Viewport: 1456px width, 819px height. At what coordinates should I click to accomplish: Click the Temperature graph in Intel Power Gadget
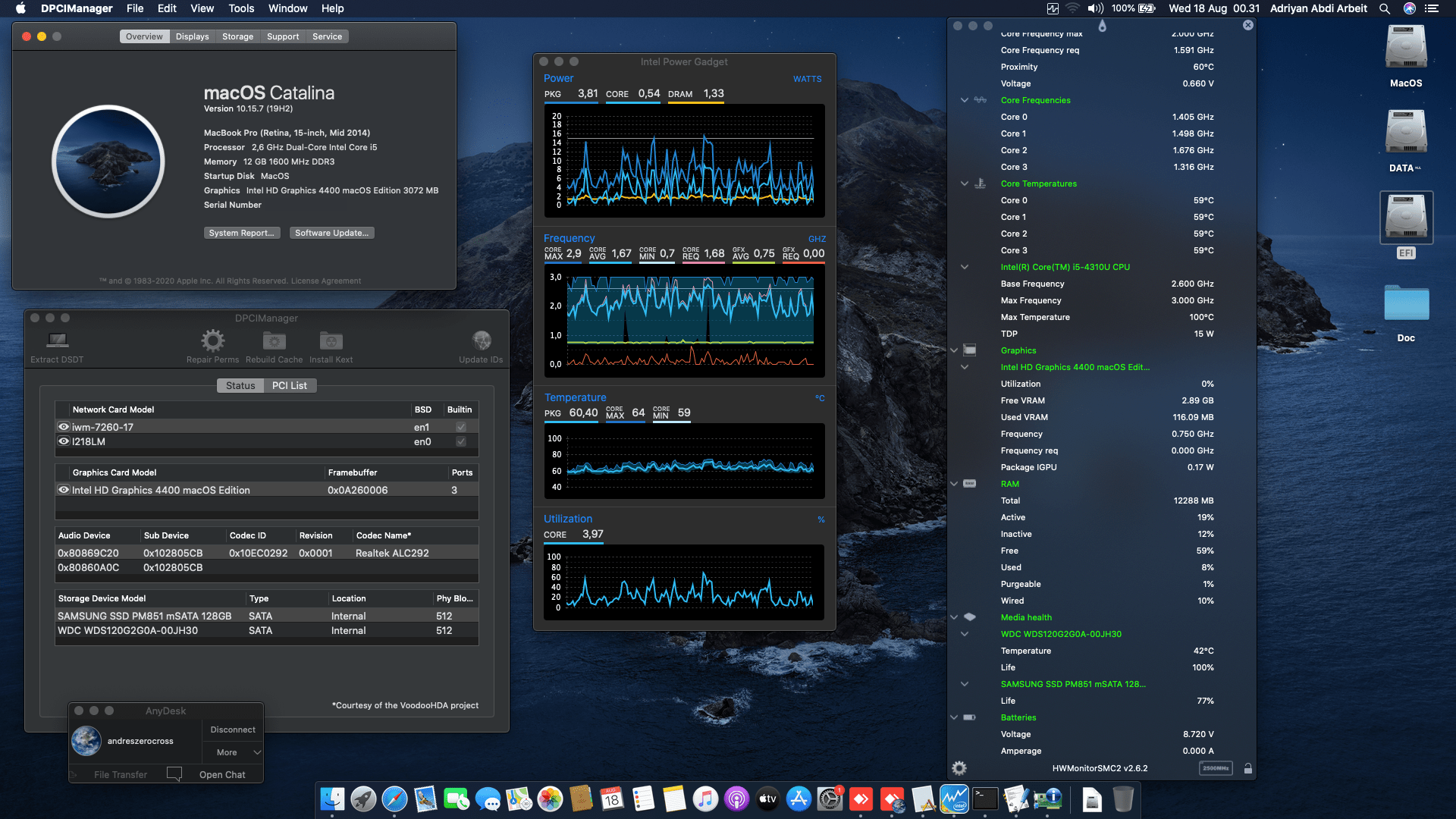coord(684,460)
